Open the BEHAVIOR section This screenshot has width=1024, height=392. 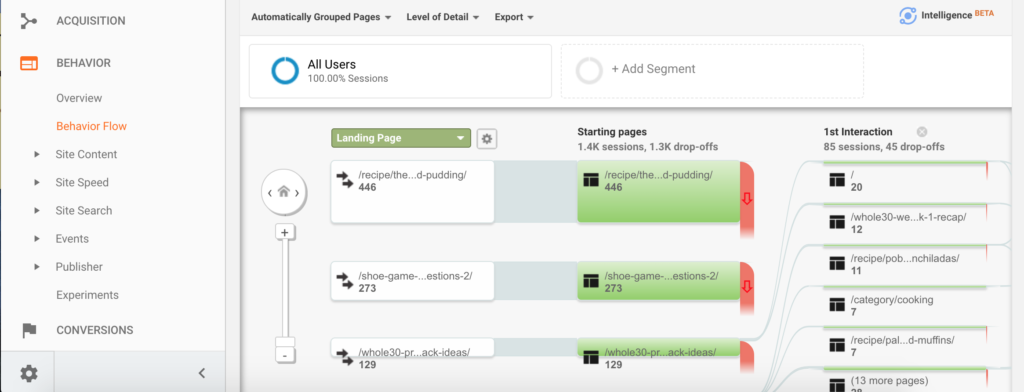(84, 63)
